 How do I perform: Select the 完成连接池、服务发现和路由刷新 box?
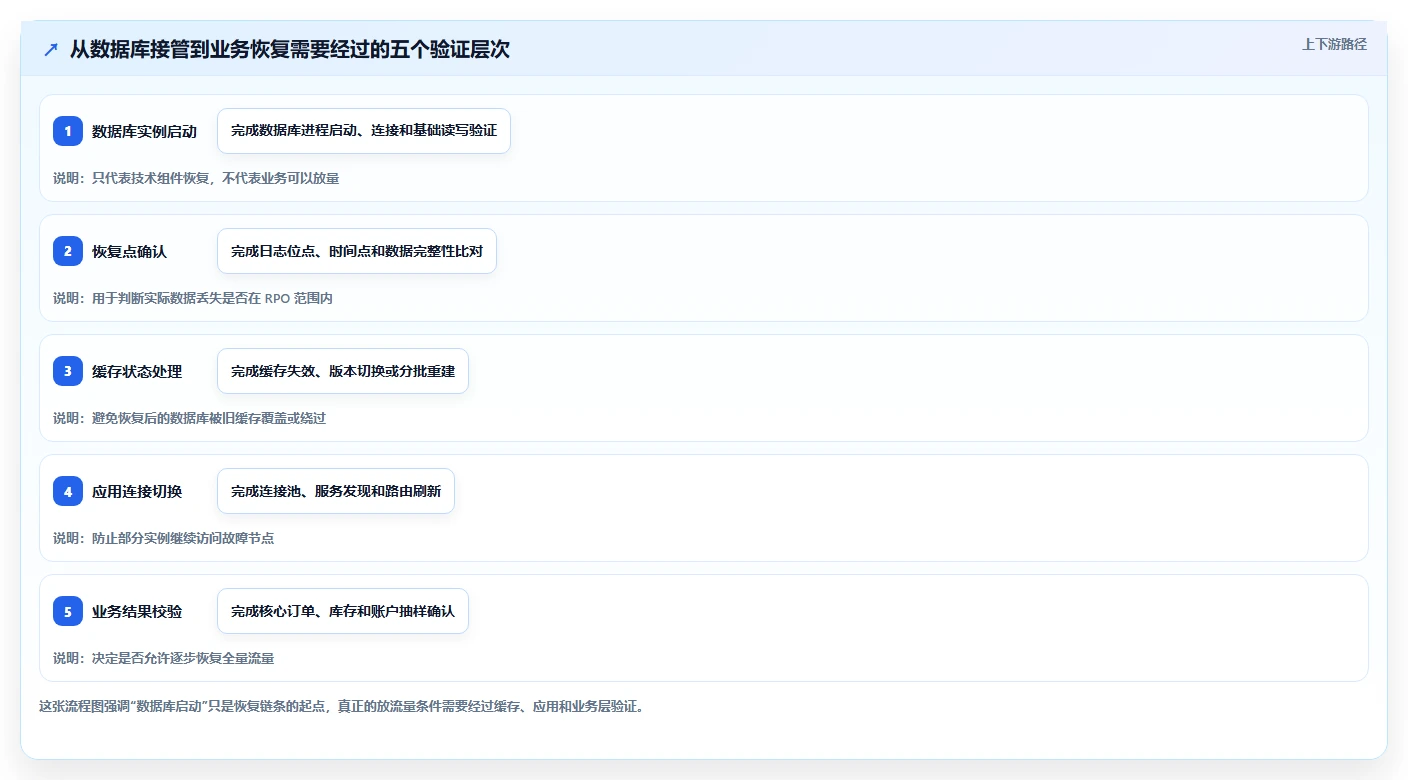click(x=336, y=491)
